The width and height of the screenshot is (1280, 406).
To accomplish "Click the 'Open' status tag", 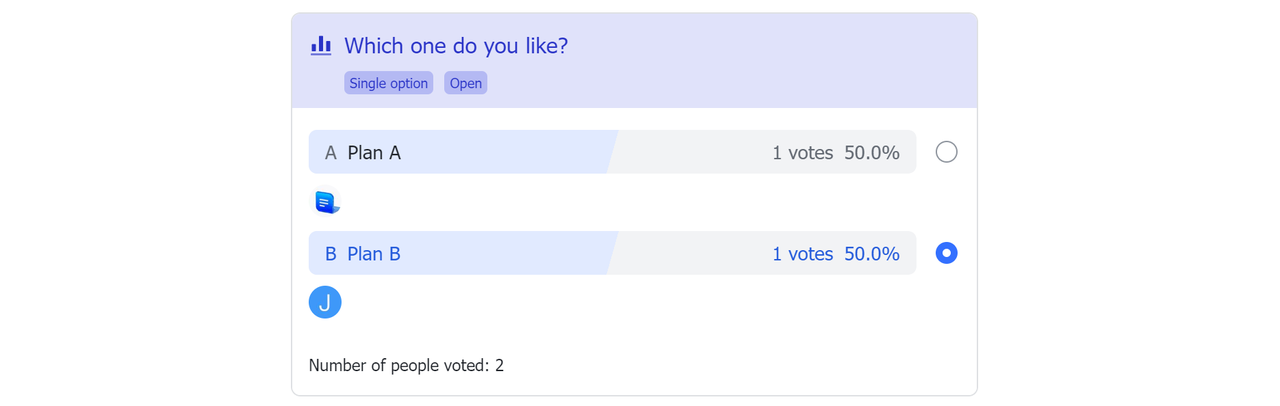I will (x=465, y=83).
